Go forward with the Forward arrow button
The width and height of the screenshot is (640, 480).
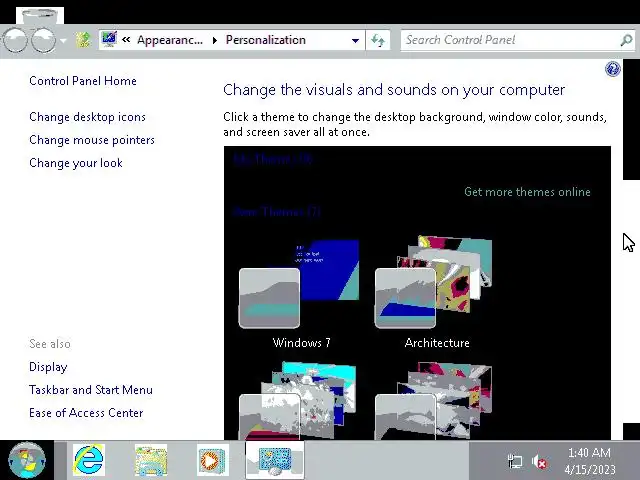pos(44,40)
